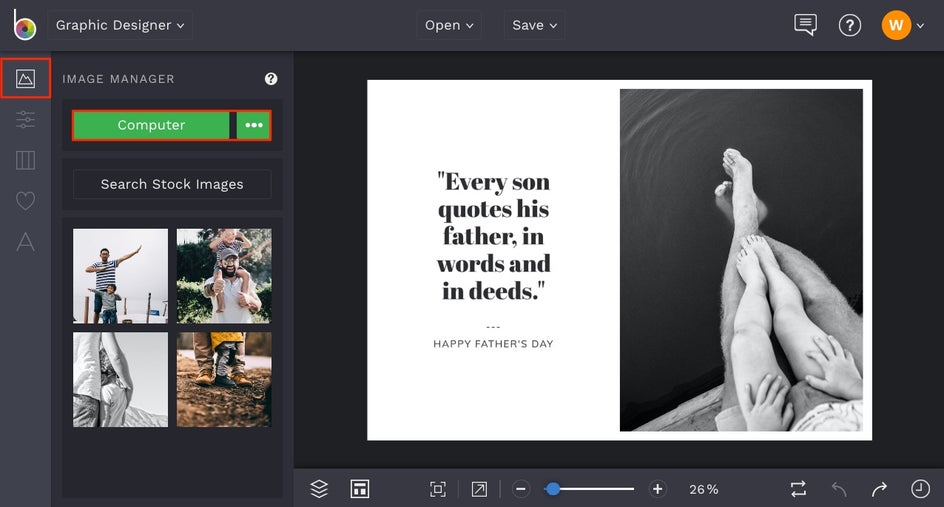The image size is (944, 507).
Task: Click the zoom slider handle
Action: click(553, 489)
